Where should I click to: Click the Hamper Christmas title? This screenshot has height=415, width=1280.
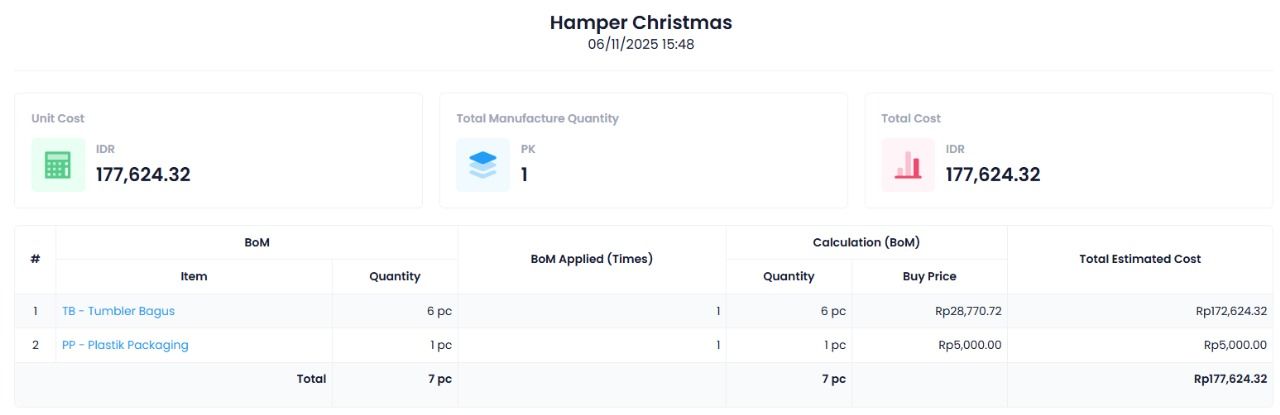(641, 22)
